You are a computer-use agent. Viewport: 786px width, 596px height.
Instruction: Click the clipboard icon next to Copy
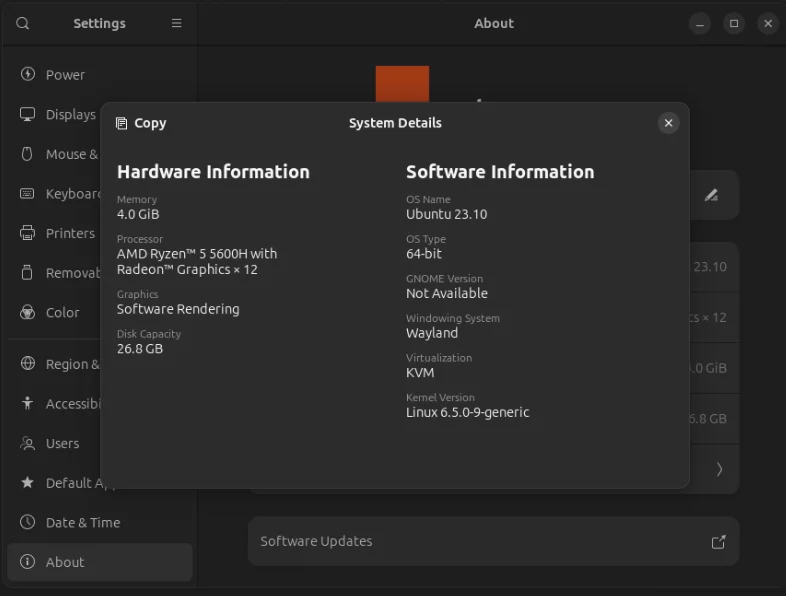tap(121, 123)
